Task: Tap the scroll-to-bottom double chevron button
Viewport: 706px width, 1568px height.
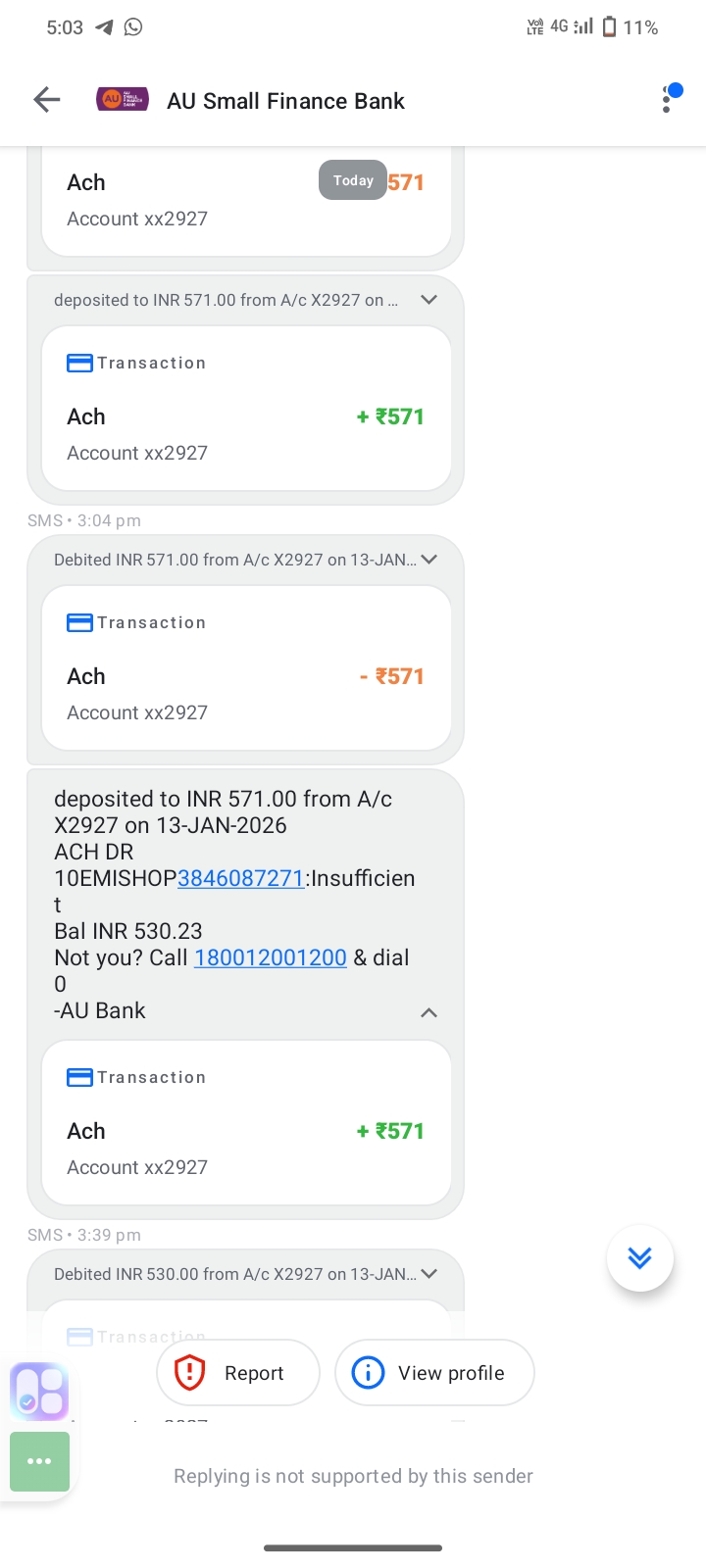Action: pyautogui.click(x=639, y=1258)
